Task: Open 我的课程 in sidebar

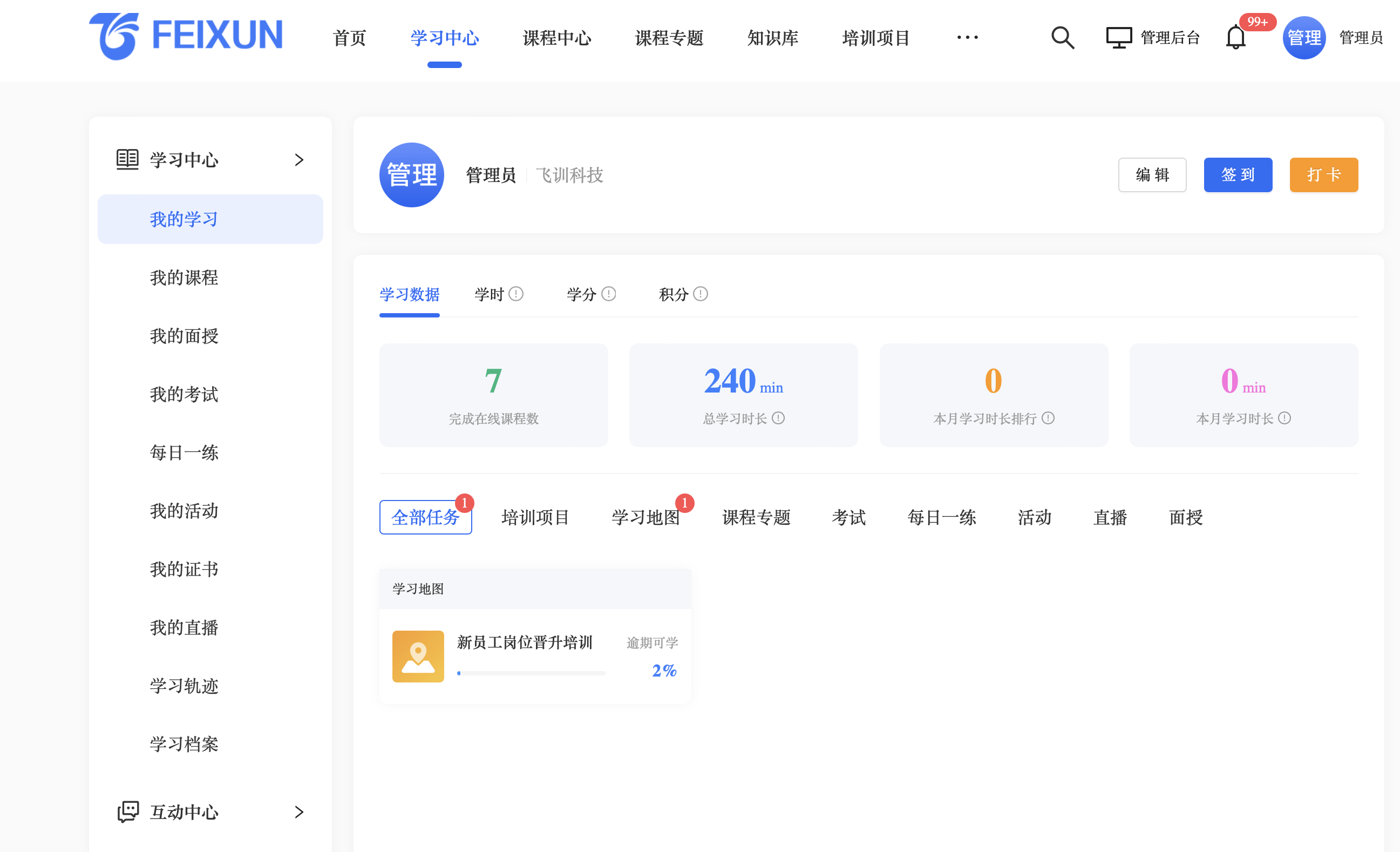Action: (184, 278)
